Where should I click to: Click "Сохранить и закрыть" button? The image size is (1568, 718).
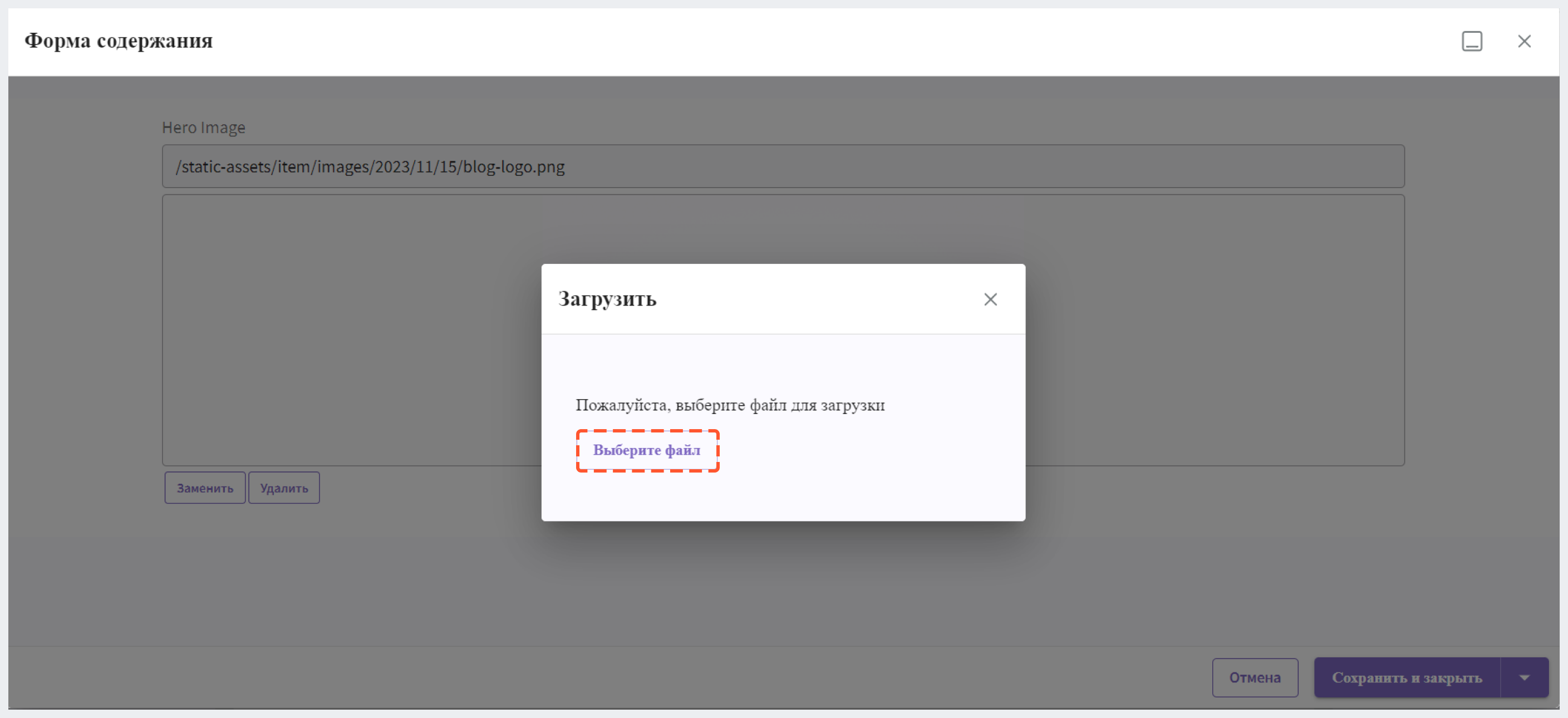[x=1407, y=677]
